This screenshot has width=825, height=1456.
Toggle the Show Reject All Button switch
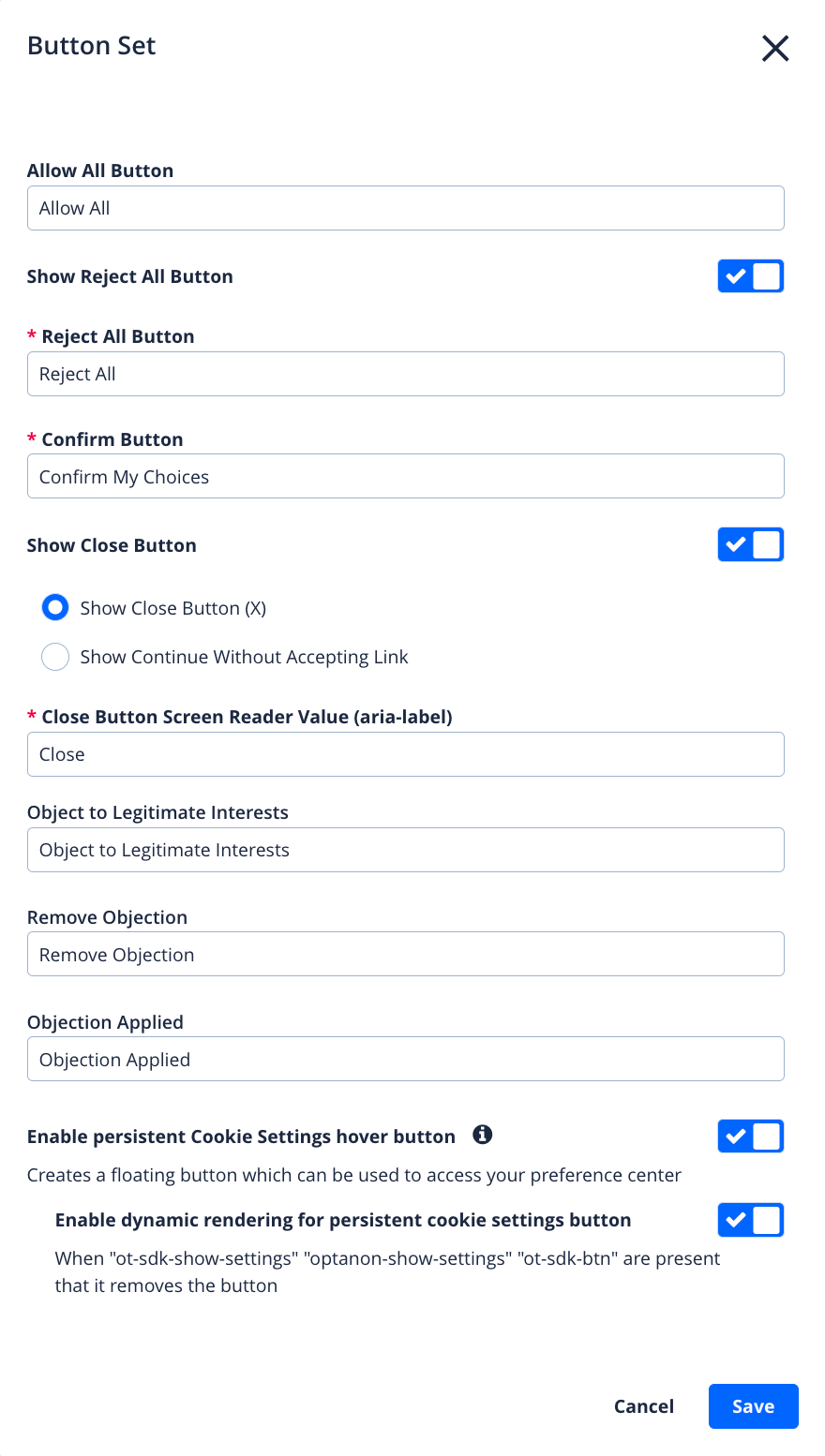click(x=750, y=276)
